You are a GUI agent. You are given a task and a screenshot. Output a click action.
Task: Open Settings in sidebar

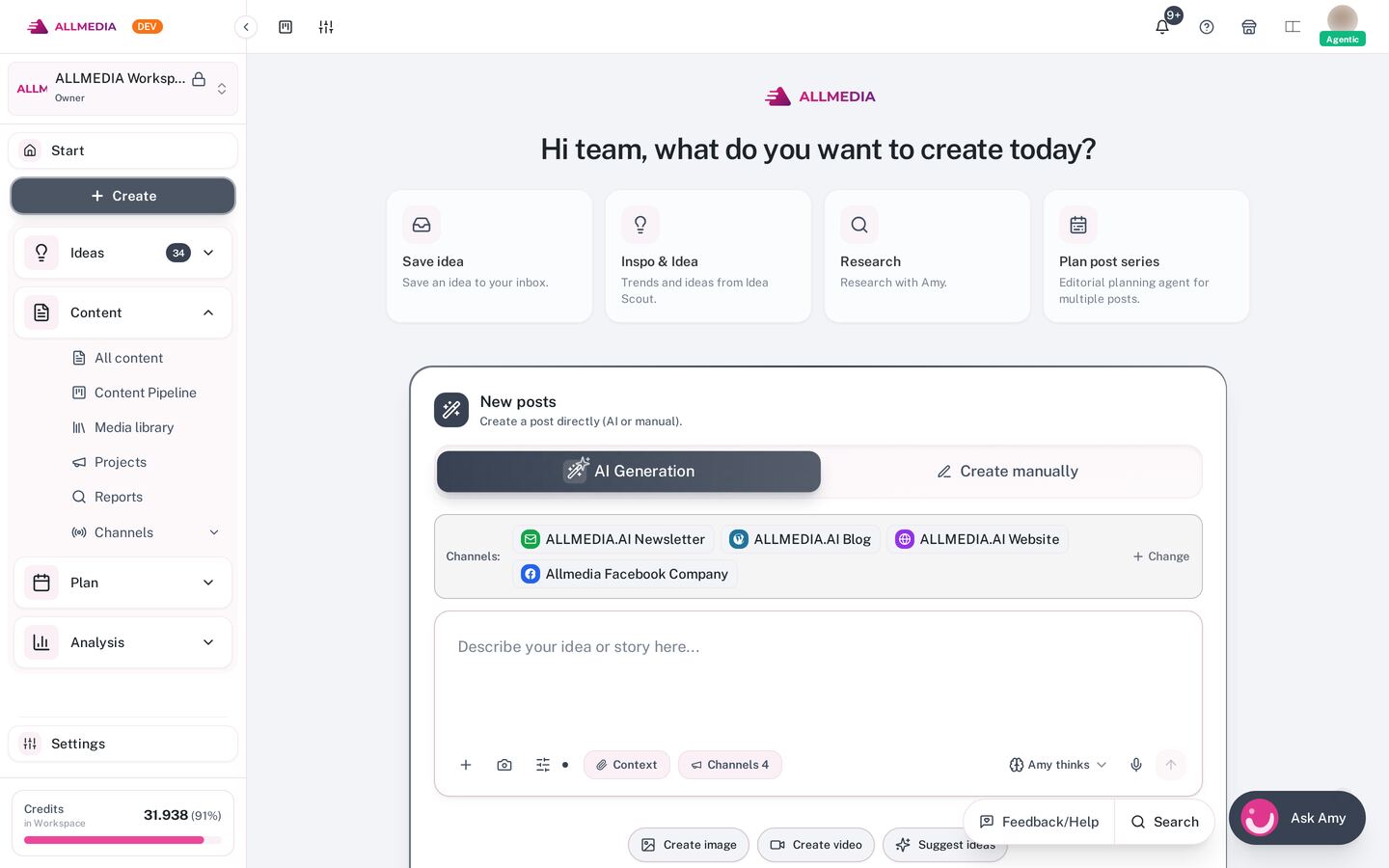pos(123,744)
